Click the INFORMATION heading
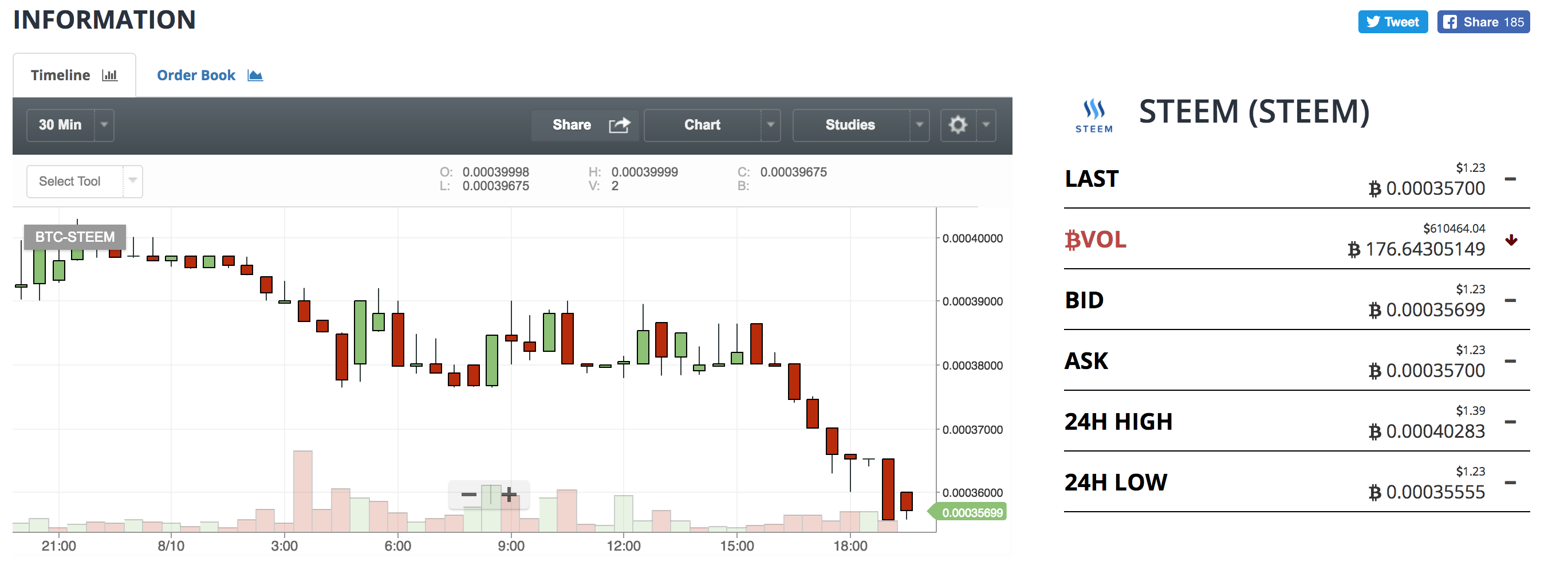The image size is (1568, 573). tap(105, 20)
